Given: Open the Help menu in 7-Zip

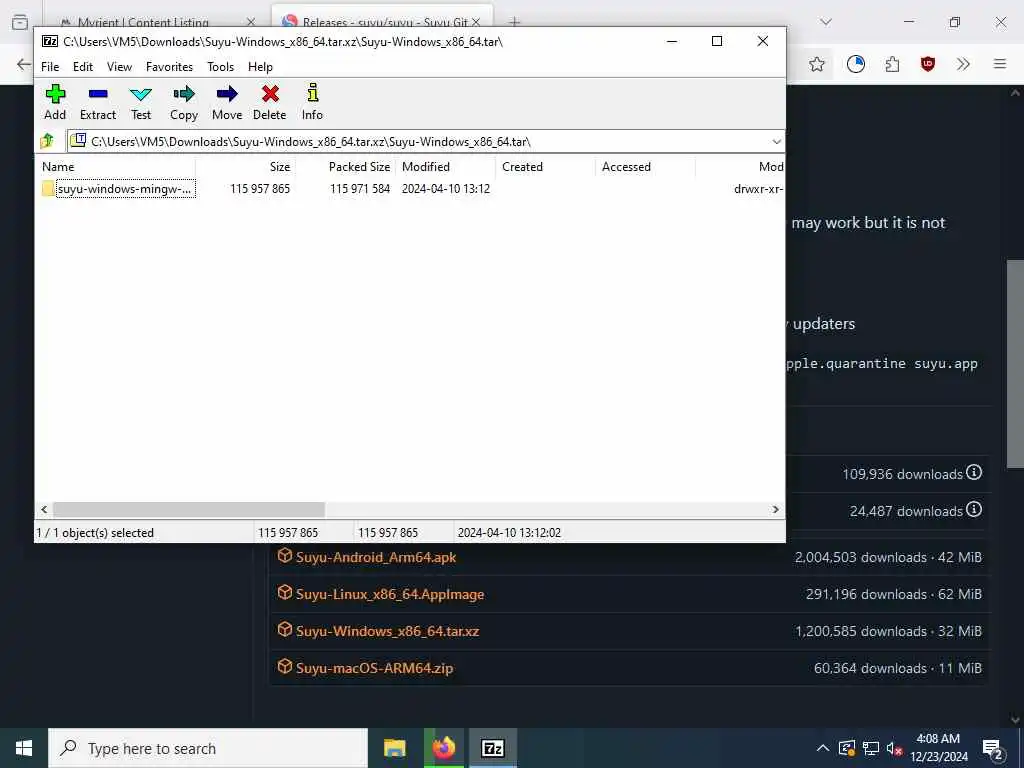Looking at the screenshot, I should (260, 67).
